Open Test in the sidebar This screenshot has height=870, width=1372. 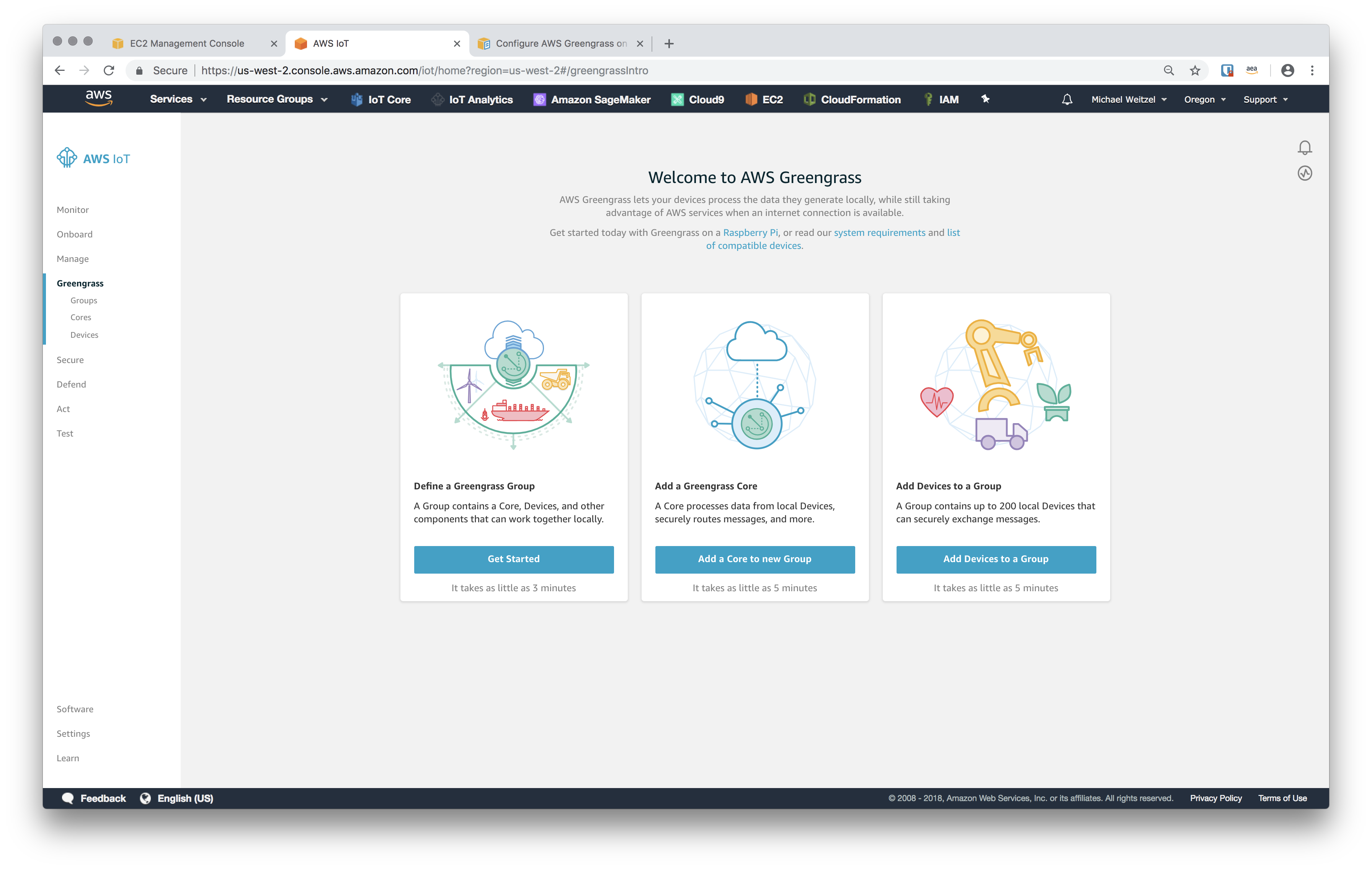(x=64, y=433)
